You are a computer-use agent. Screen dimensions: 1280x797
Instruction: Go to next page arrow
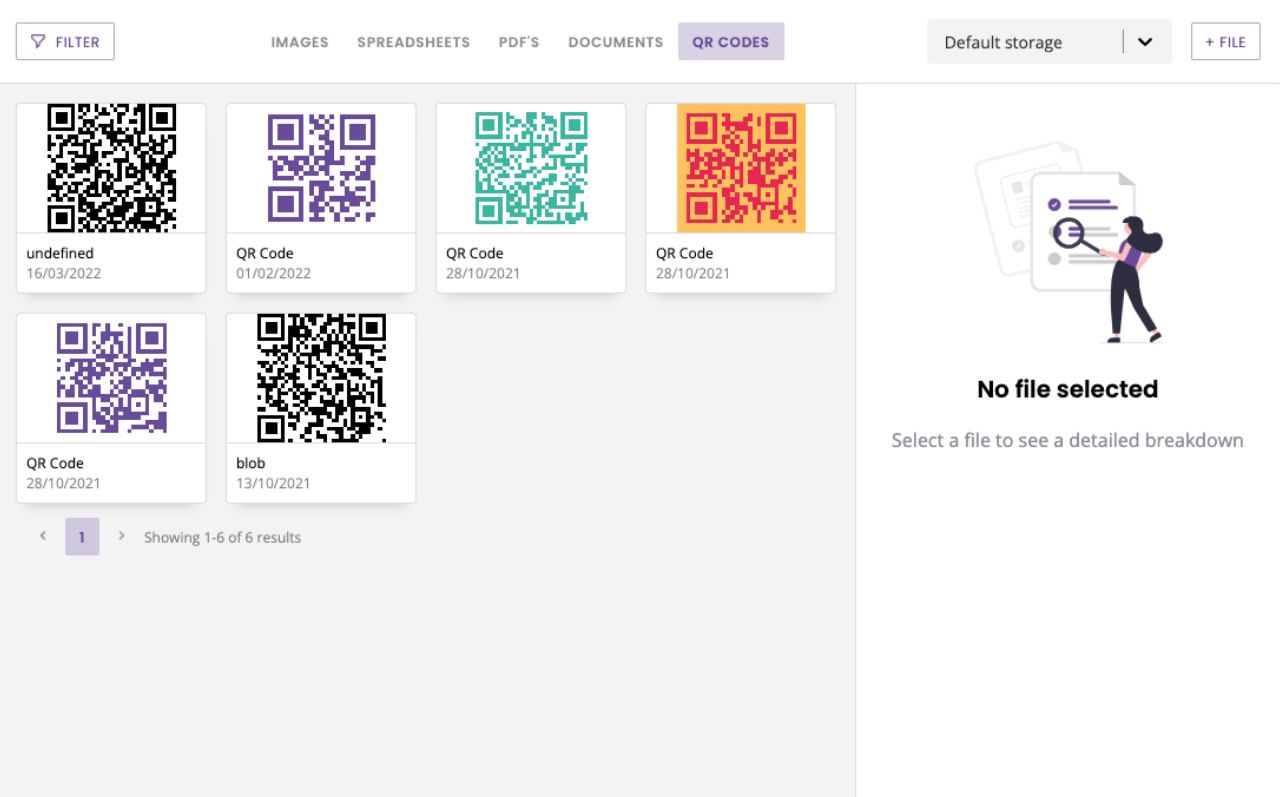[121, 536]
